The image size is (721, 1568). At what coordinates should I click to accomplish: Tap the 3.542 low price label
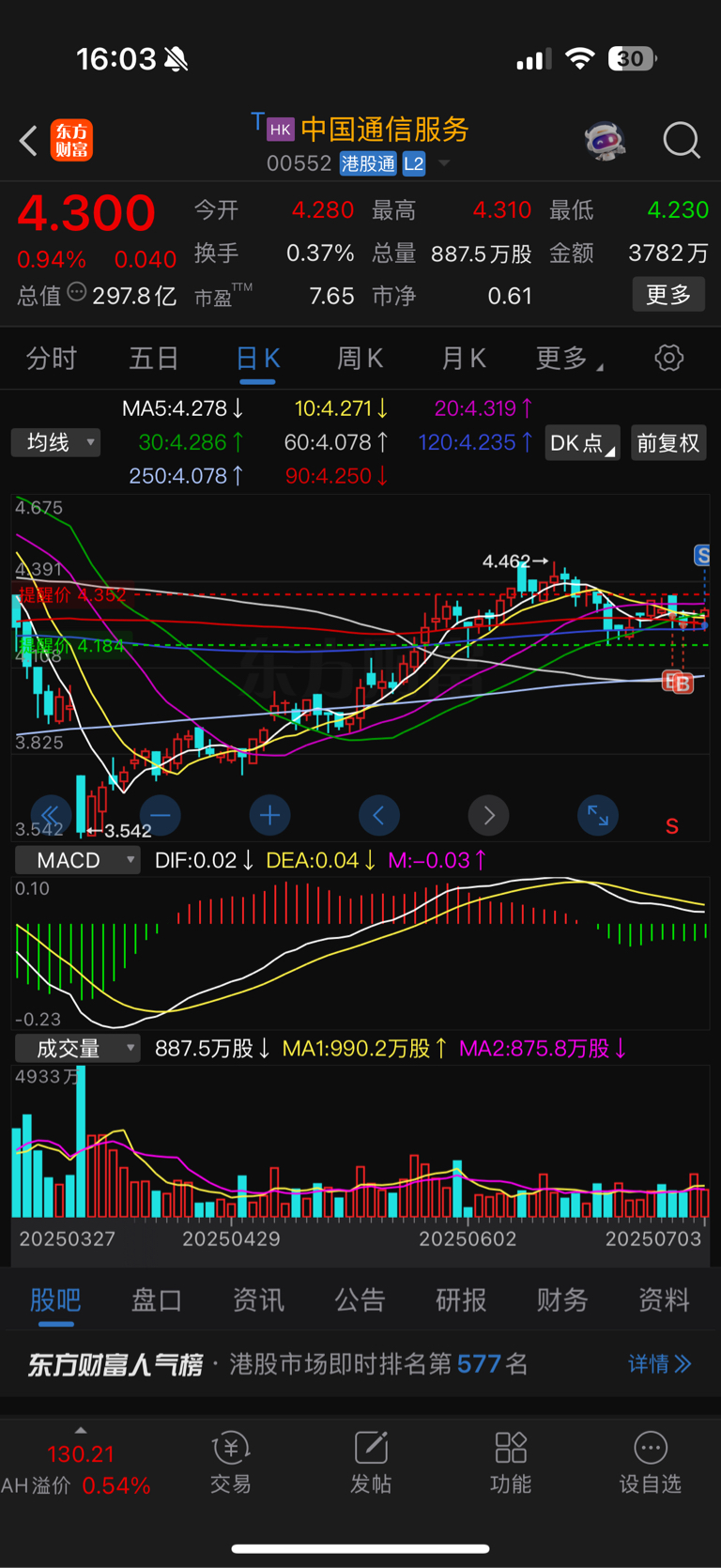click(128, 831)
